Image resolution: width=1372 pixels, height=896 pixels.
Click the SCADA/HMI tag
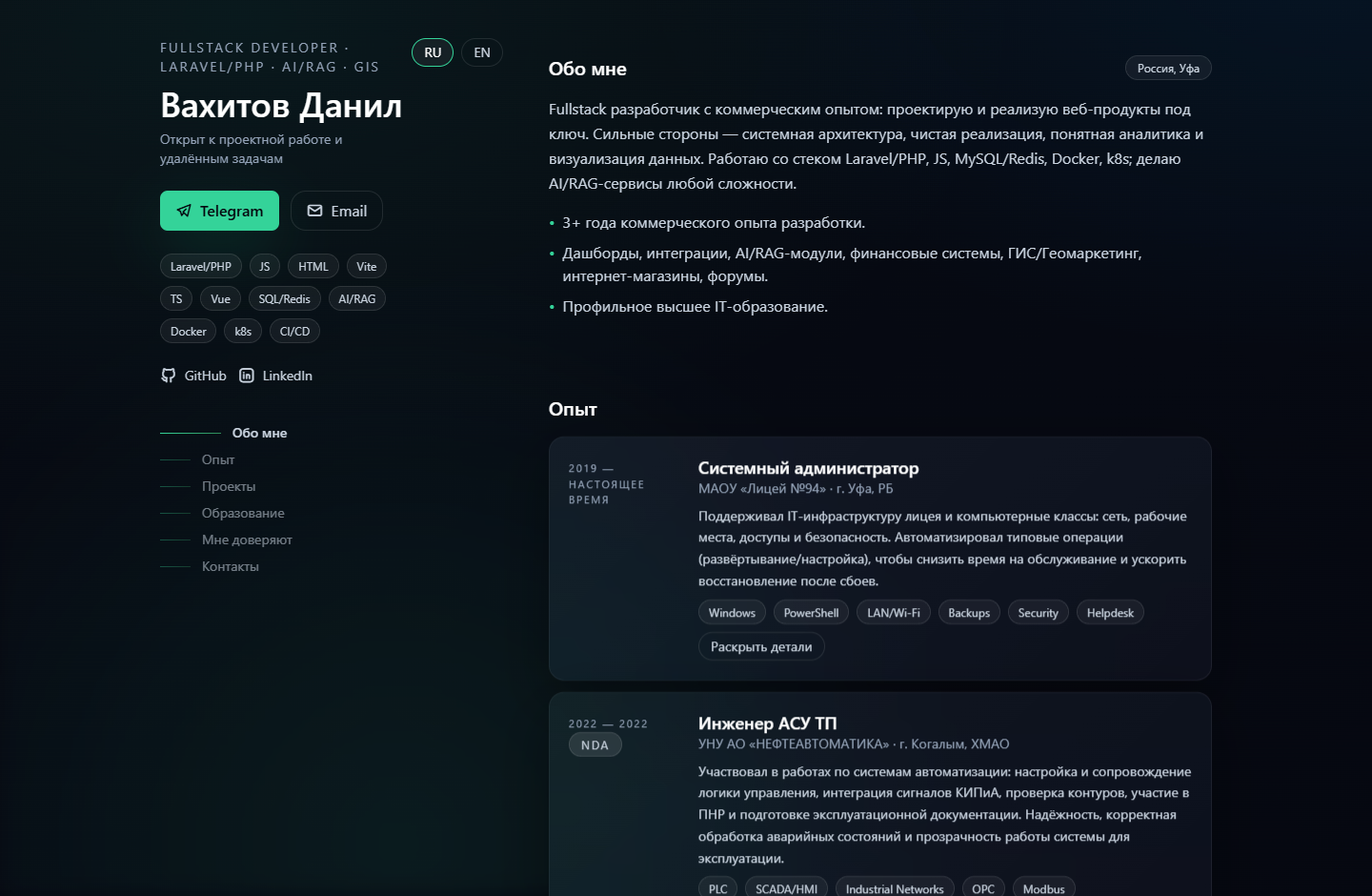point(787,889)
